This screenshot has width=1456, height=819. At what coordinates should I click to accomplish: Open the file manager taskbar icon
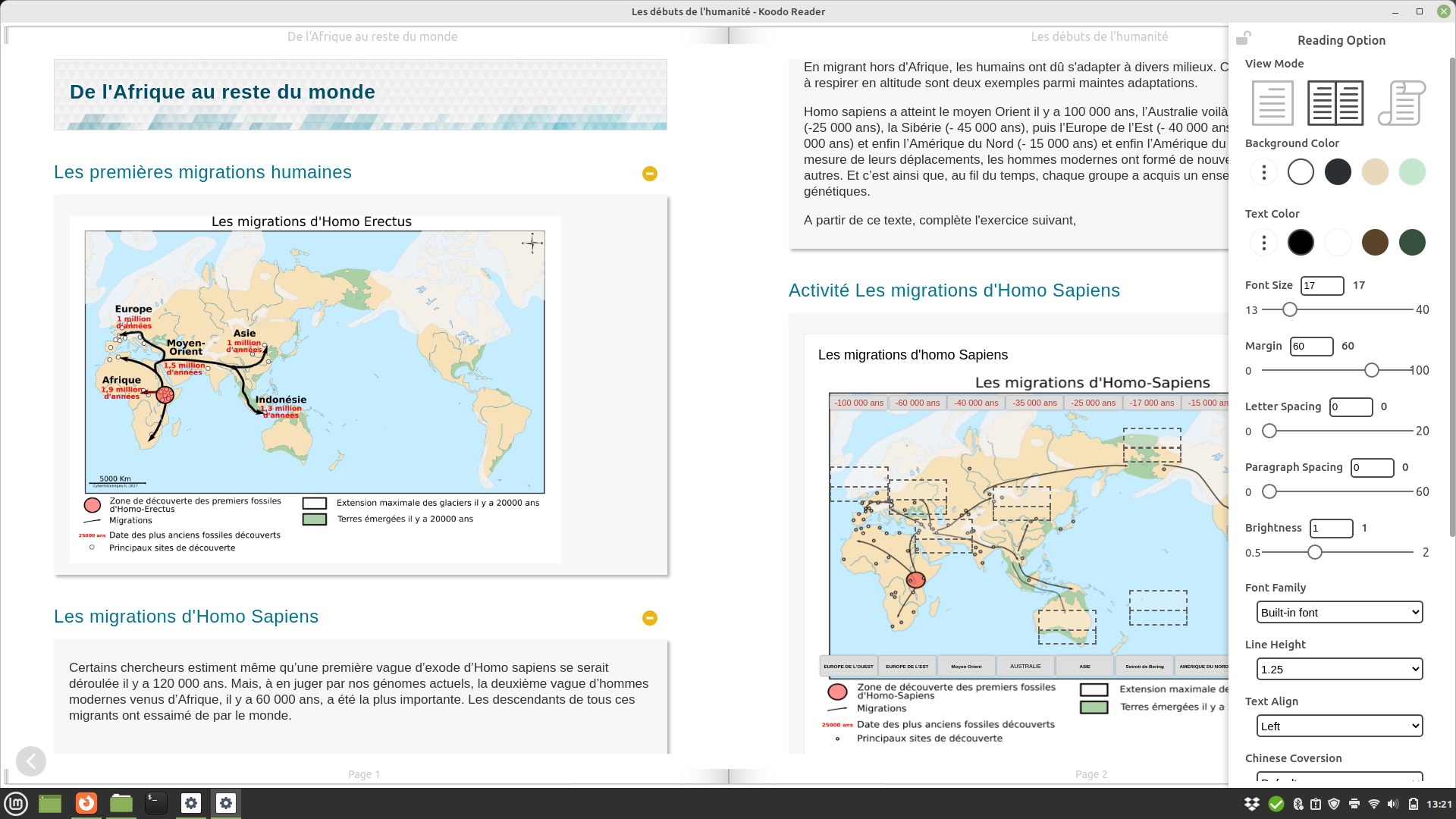point(121,803)
